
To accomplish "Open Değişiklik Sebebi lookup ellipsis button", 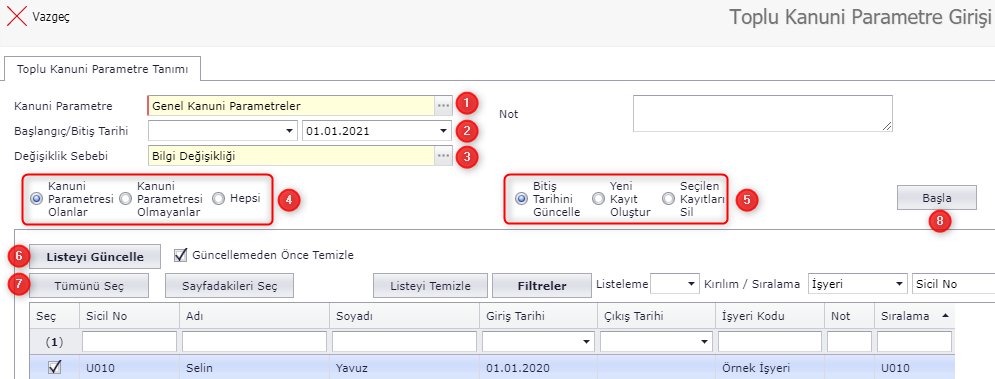I will tap(443, 156).
